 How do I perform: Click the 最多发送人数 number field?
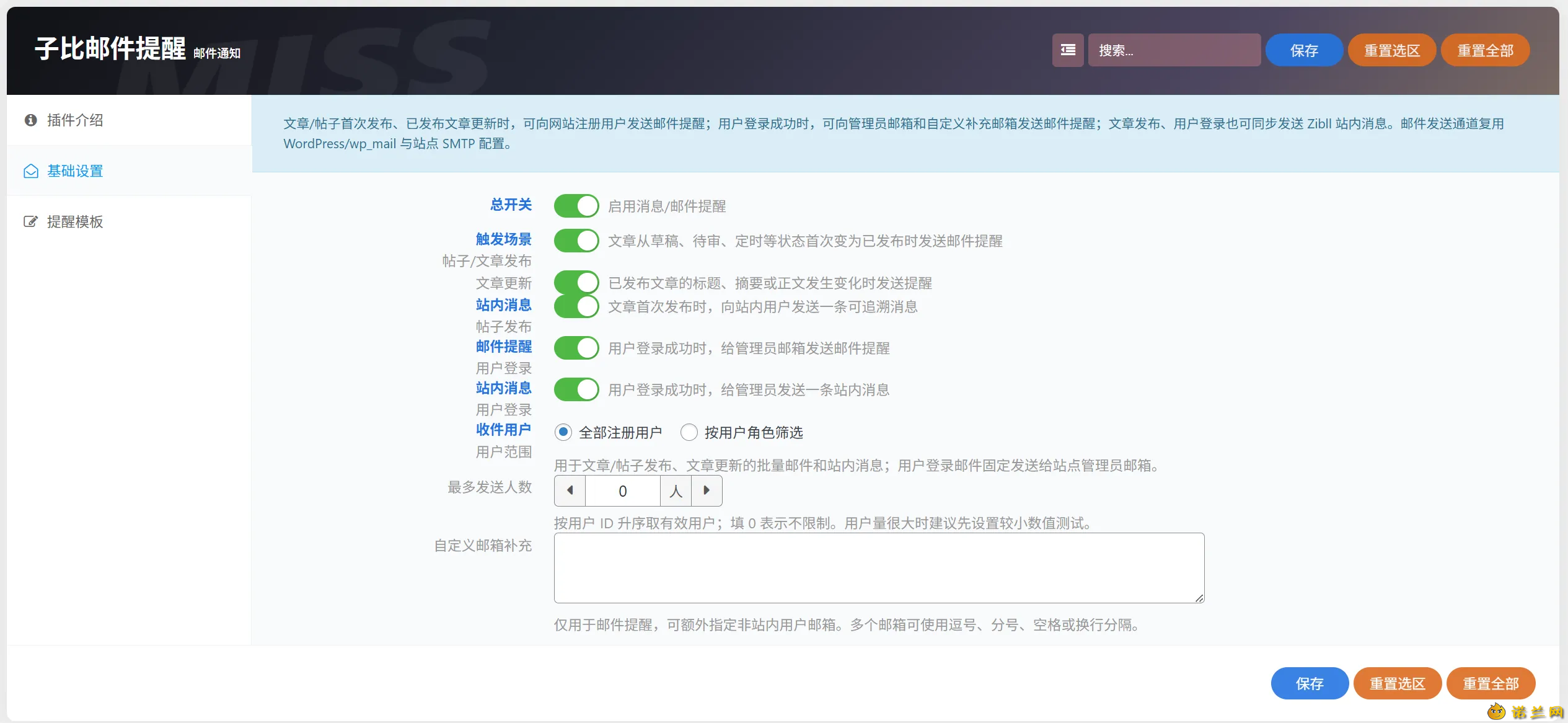(623, 491)
